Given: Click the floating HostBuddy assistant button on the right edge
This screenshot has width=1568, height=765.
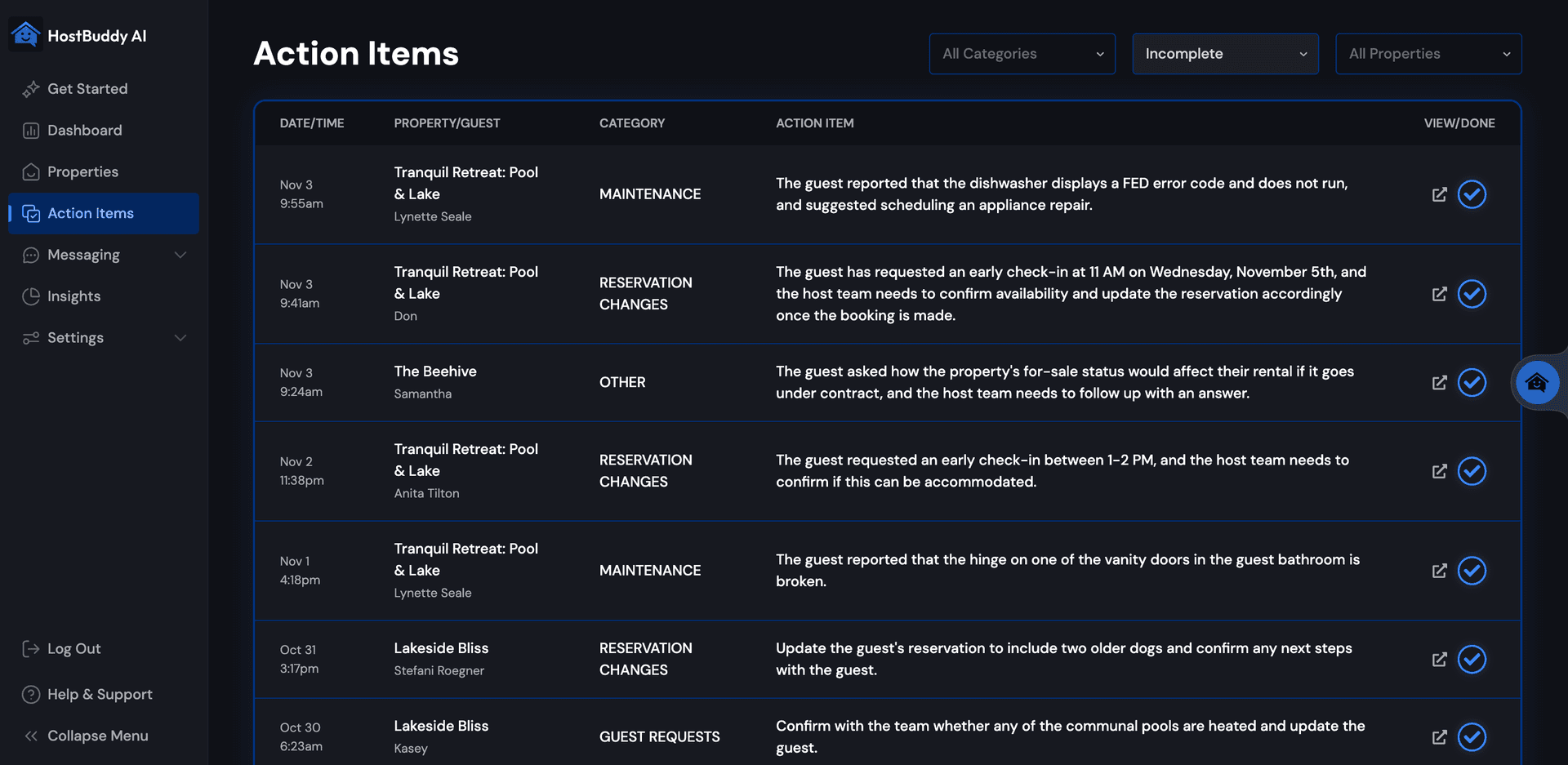Looking at the screenshot, I should pyautogui.click(x=1537, y=382).
